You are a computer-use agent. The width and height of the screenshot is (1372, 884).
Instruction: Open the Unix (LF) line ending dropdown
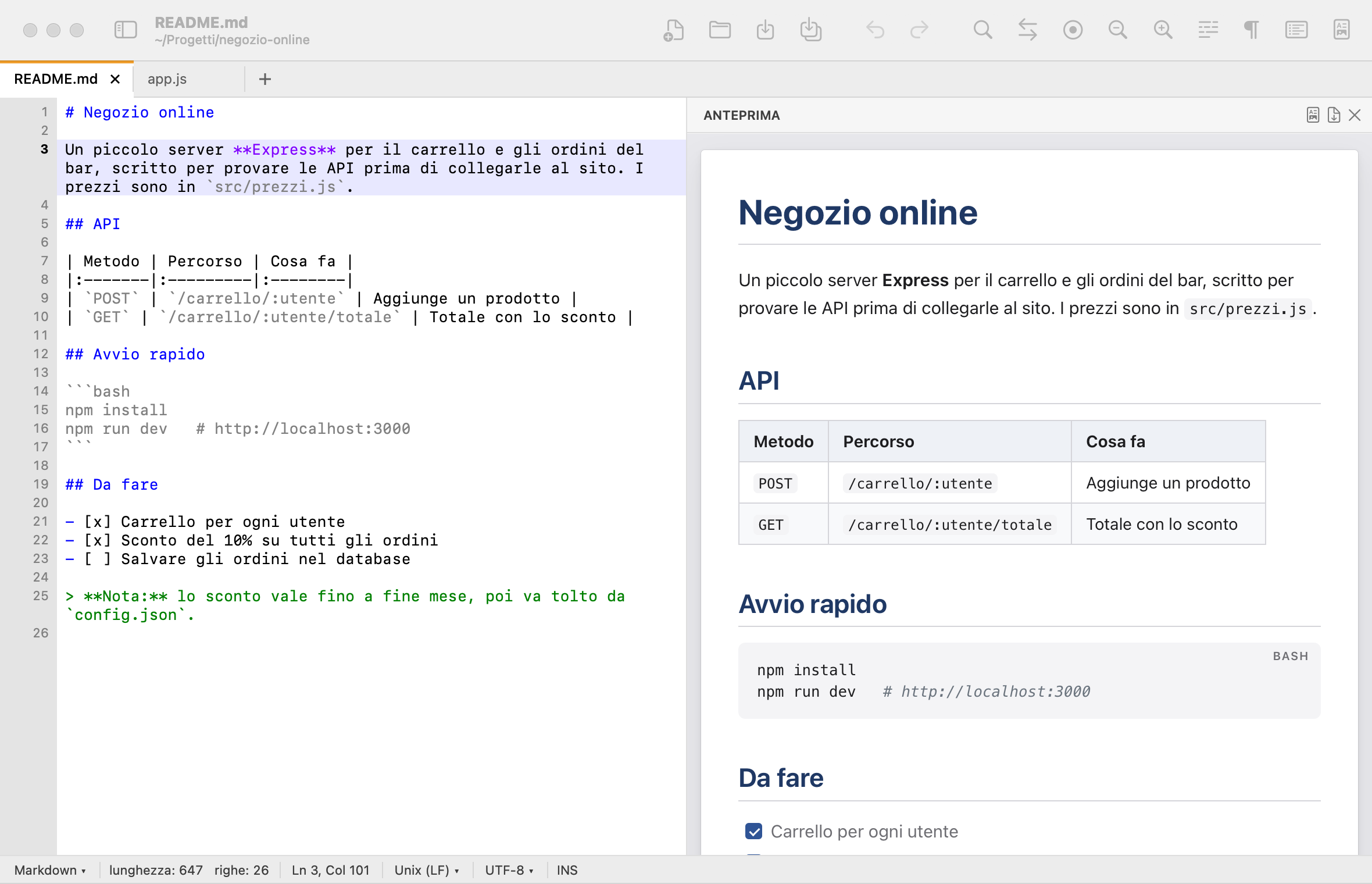(427, 870)
